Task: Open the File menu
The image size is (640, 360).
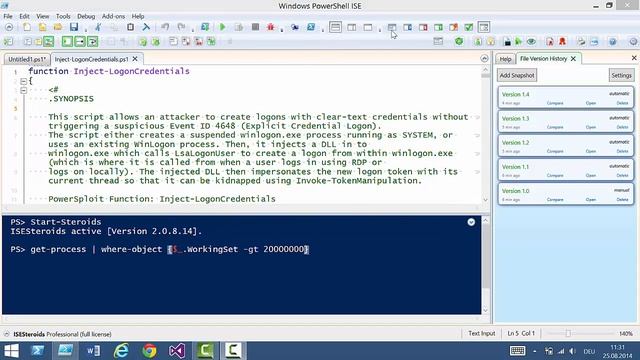Action: pyautogui.click(x=8, y=16)
